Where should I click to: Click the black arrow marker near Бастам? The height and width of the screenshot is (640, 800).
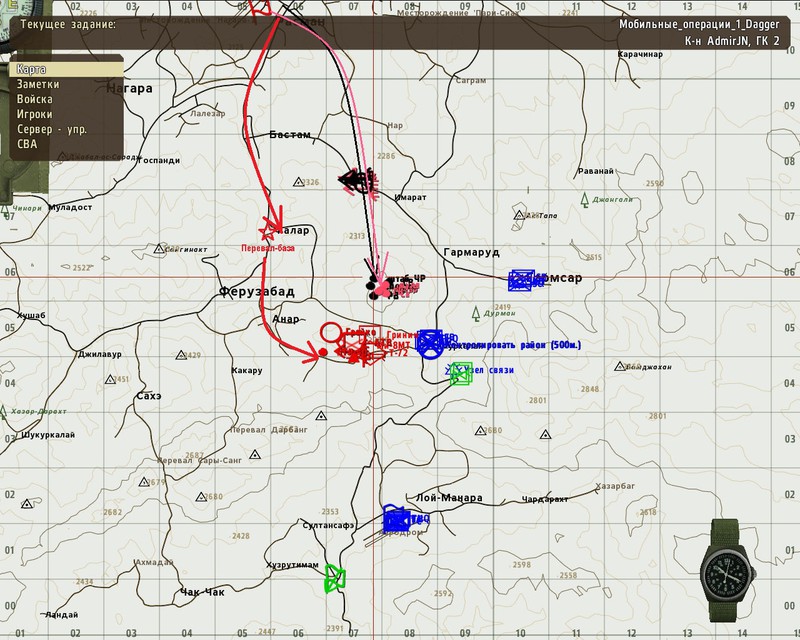coord(353,179)
